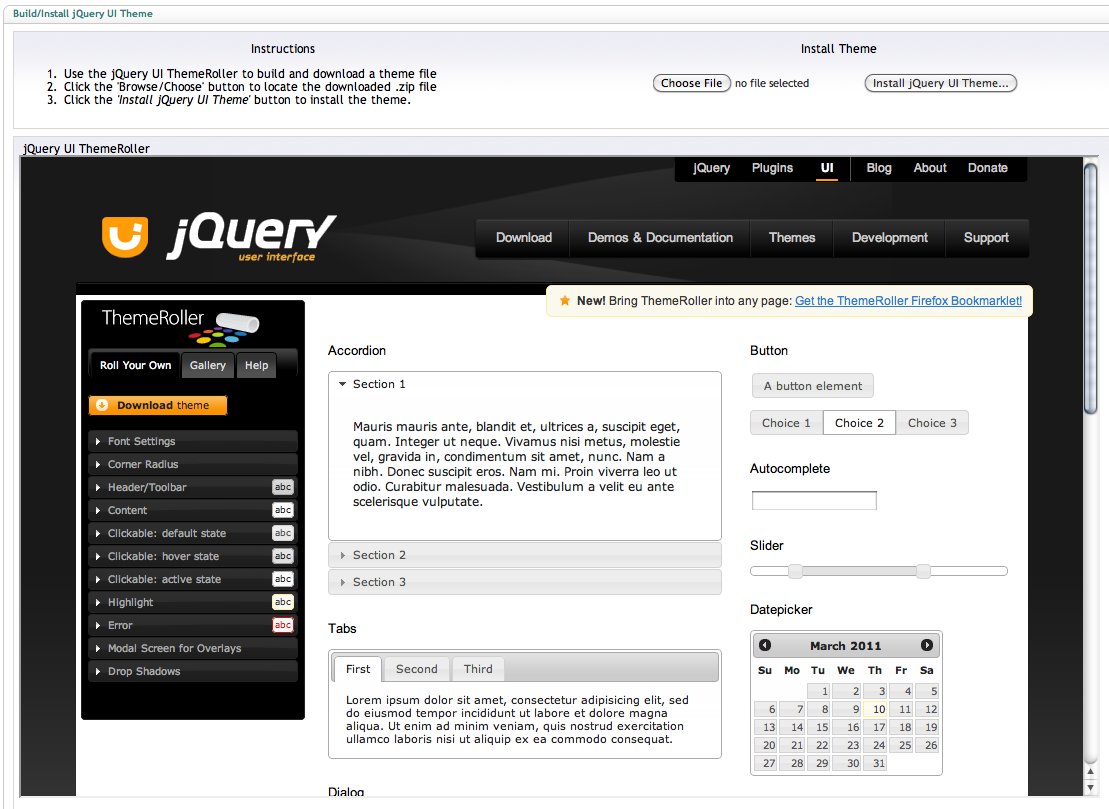Viewport: 1109px width, 809px height.
Task: Go to previous month in datepicker
Action: tap(765, 645)
